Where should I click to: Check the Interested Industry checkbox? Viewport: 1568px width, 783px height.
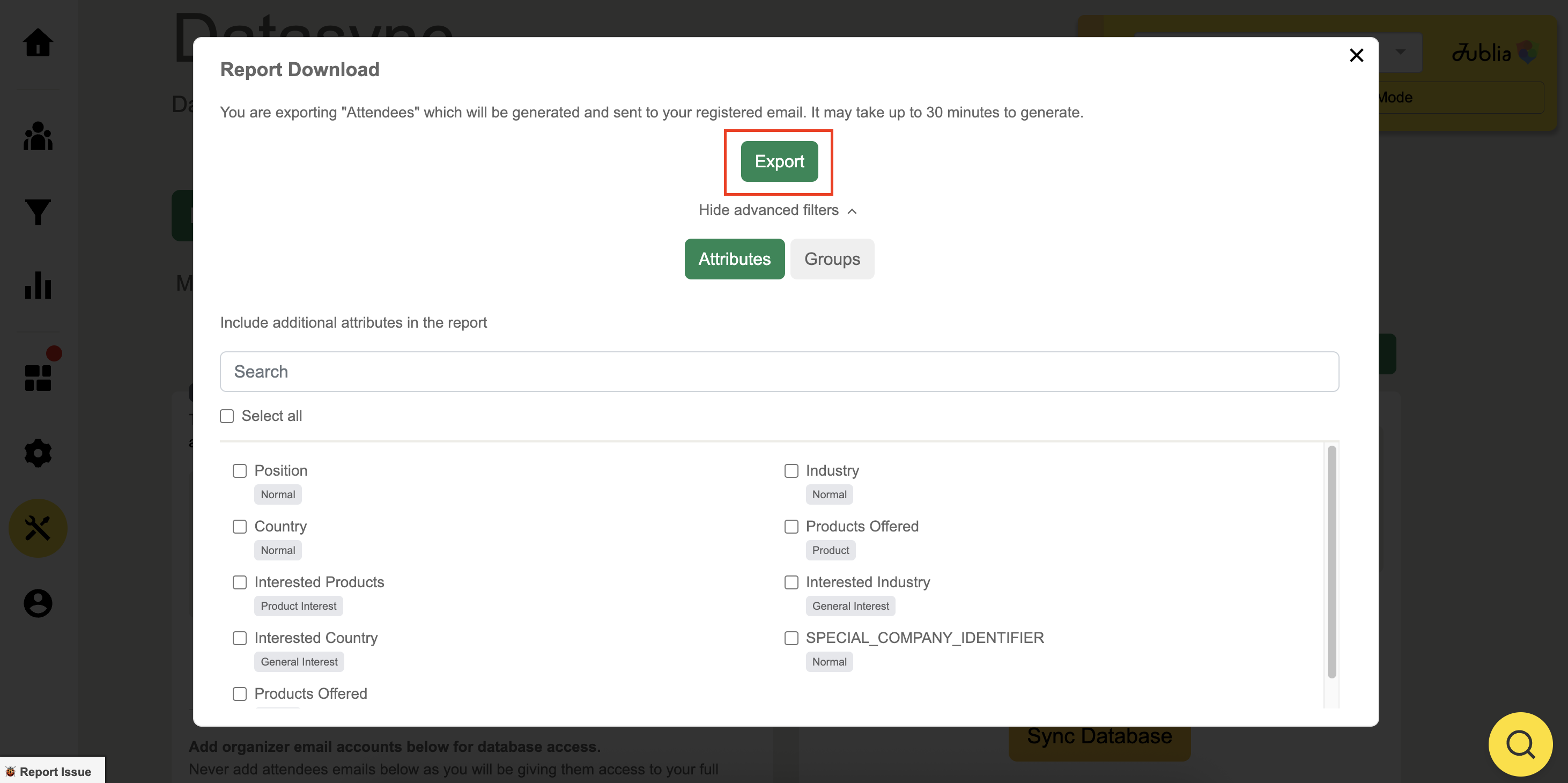tap(792, 582)
